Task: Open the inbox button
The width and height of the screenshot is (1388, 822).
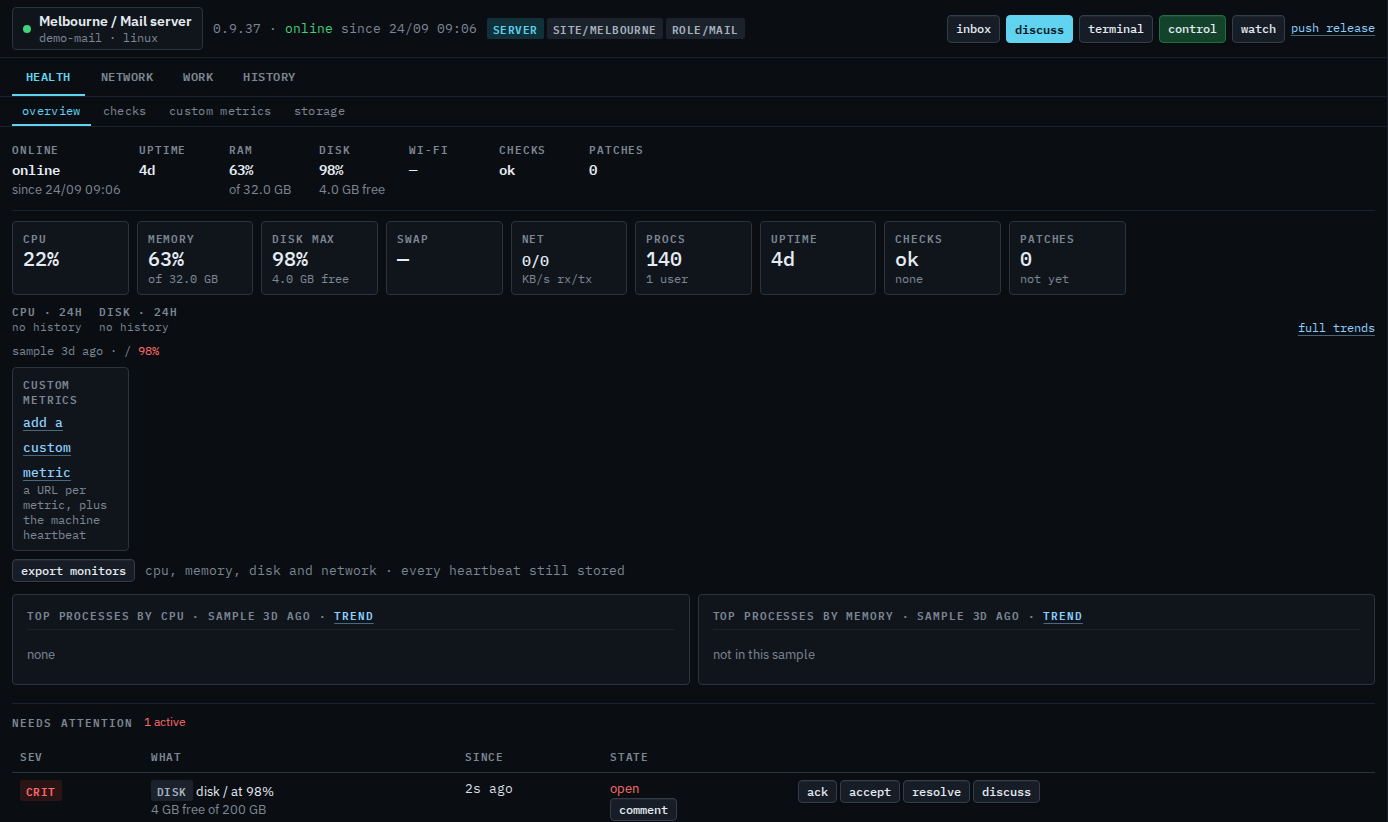Action: [973, 29]
